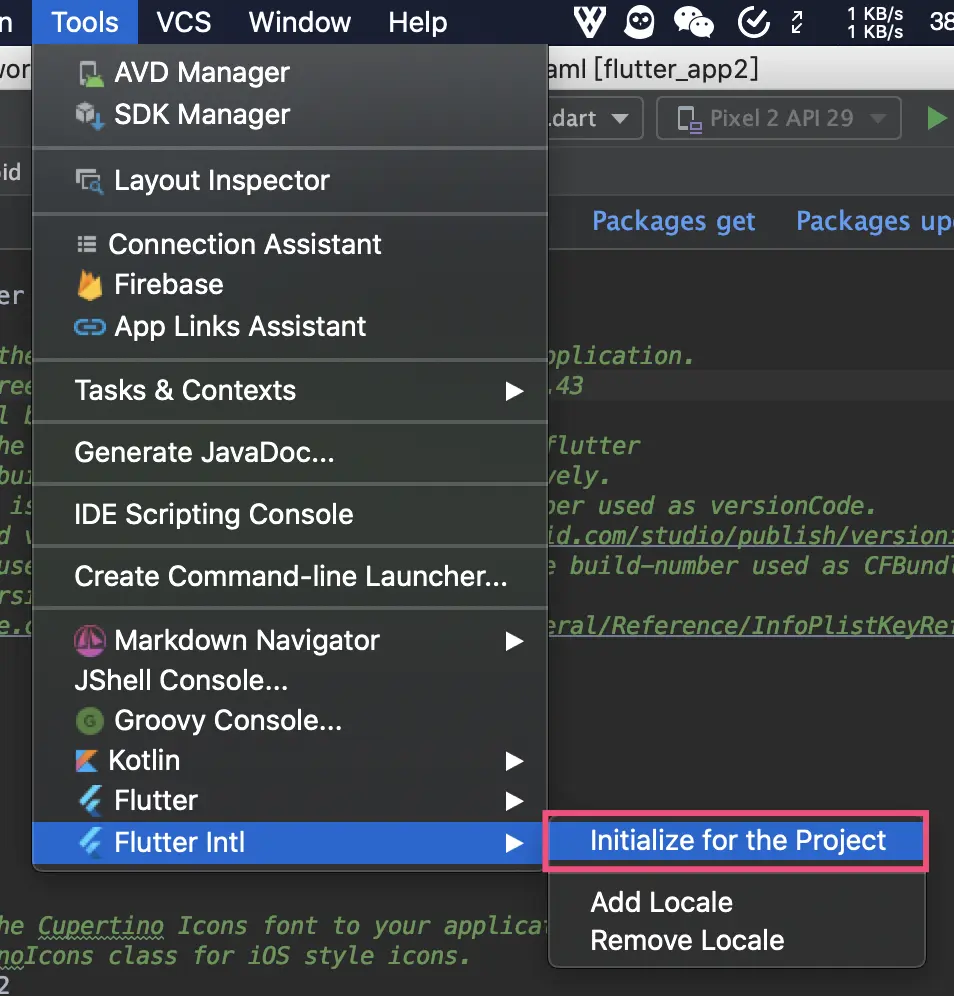
Task: Click the checkmark circle menu bar icon
Action: 754,22
